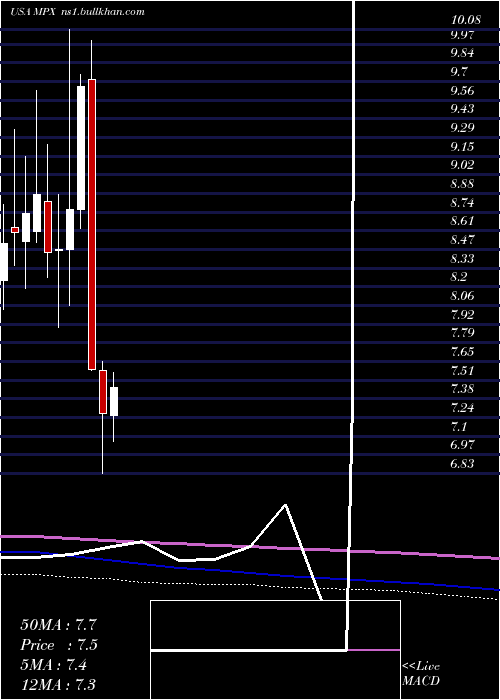Click the 12MA : 7.3 readout
Screen dimensions: 500x700
[x=58, y=684]
